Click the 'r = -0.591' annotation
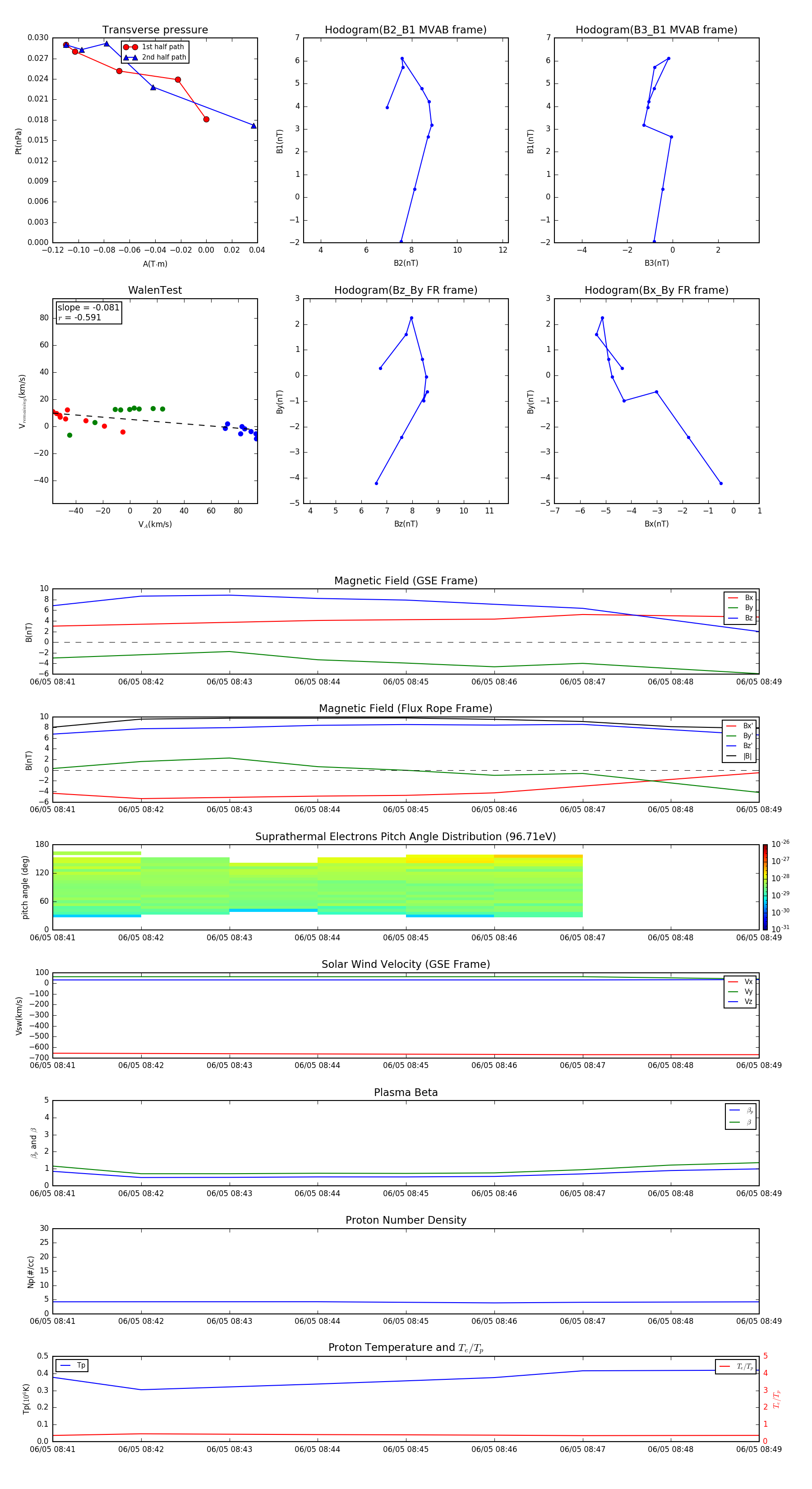Screen dimensions: 812x1489 tap(80, 317)
